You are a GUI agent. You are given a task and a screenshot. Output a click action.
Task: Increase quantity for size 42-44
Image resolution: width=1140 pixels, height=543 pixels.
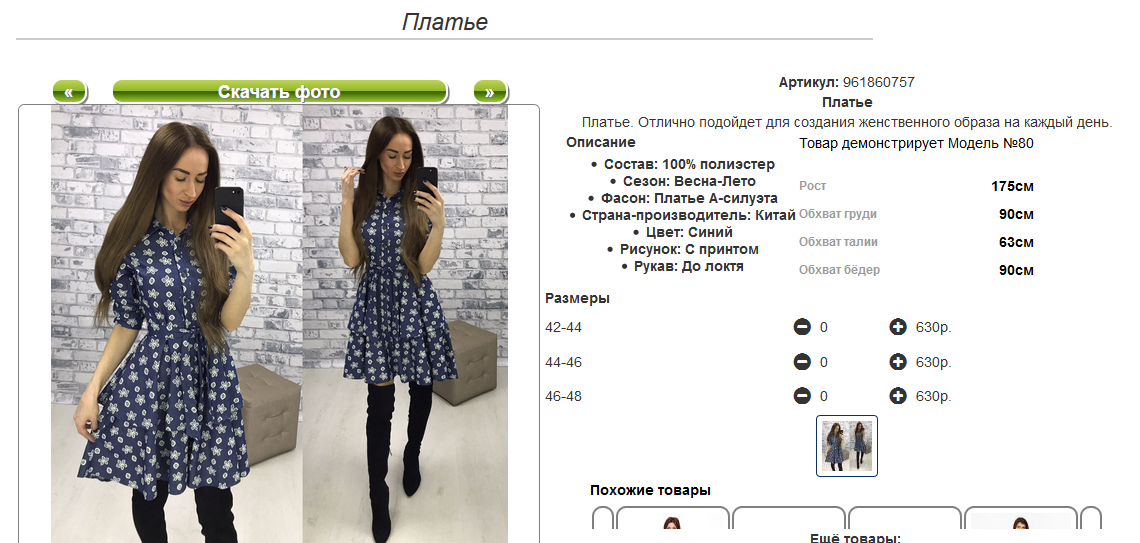point(898,327)
